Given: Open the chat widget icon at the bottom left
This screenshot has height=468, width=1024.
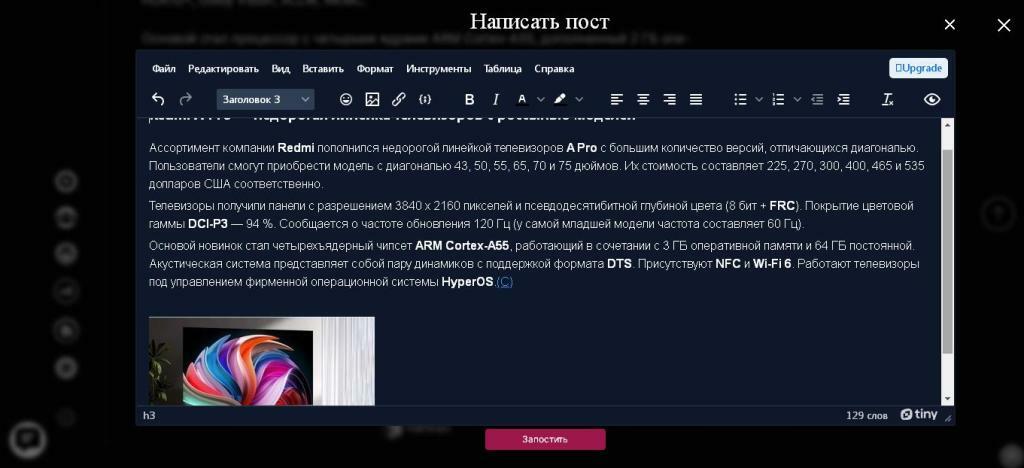Looking at the screenshot, I should click(x=27, y=439).
